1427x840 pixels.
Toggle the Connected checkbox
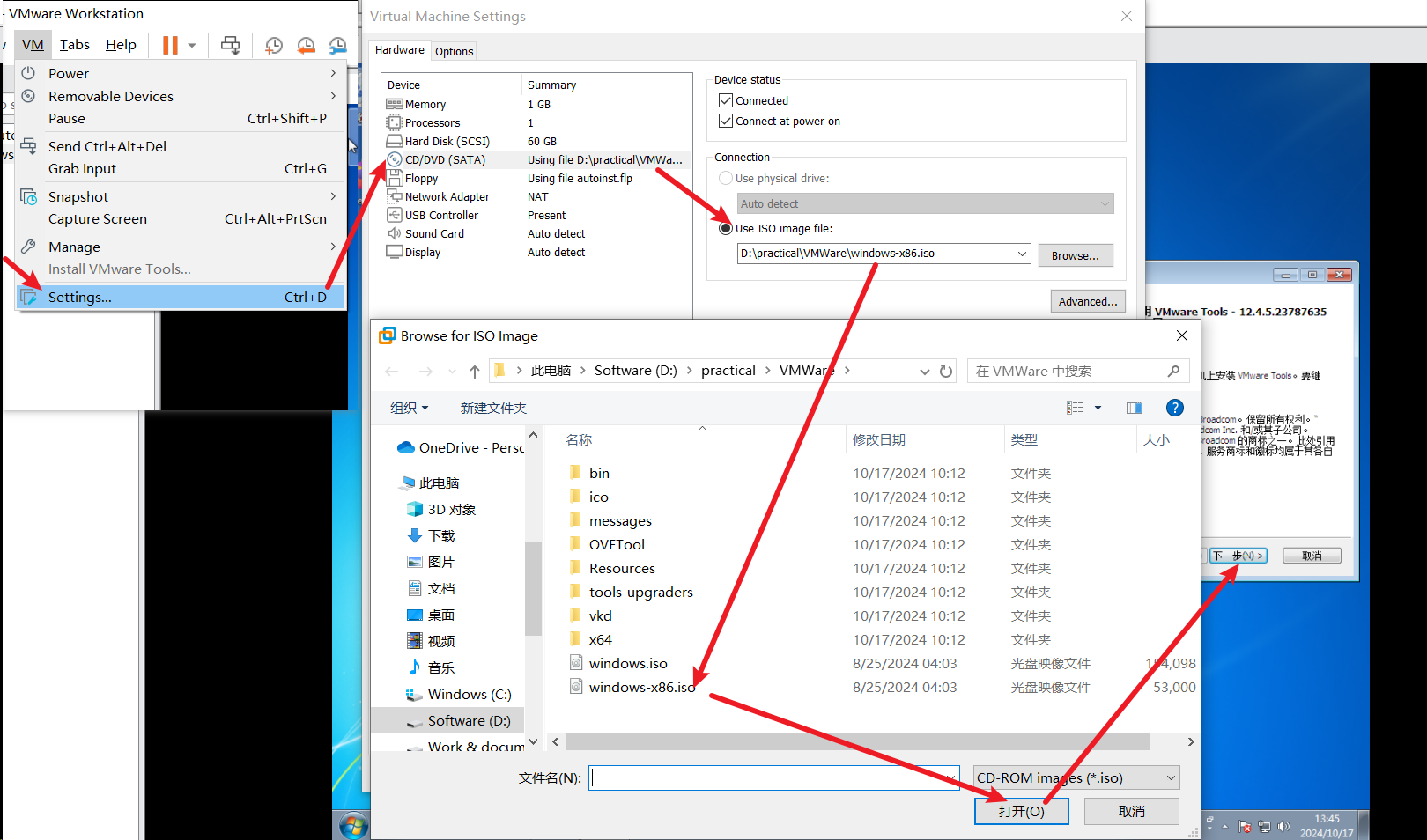[726, 101]
